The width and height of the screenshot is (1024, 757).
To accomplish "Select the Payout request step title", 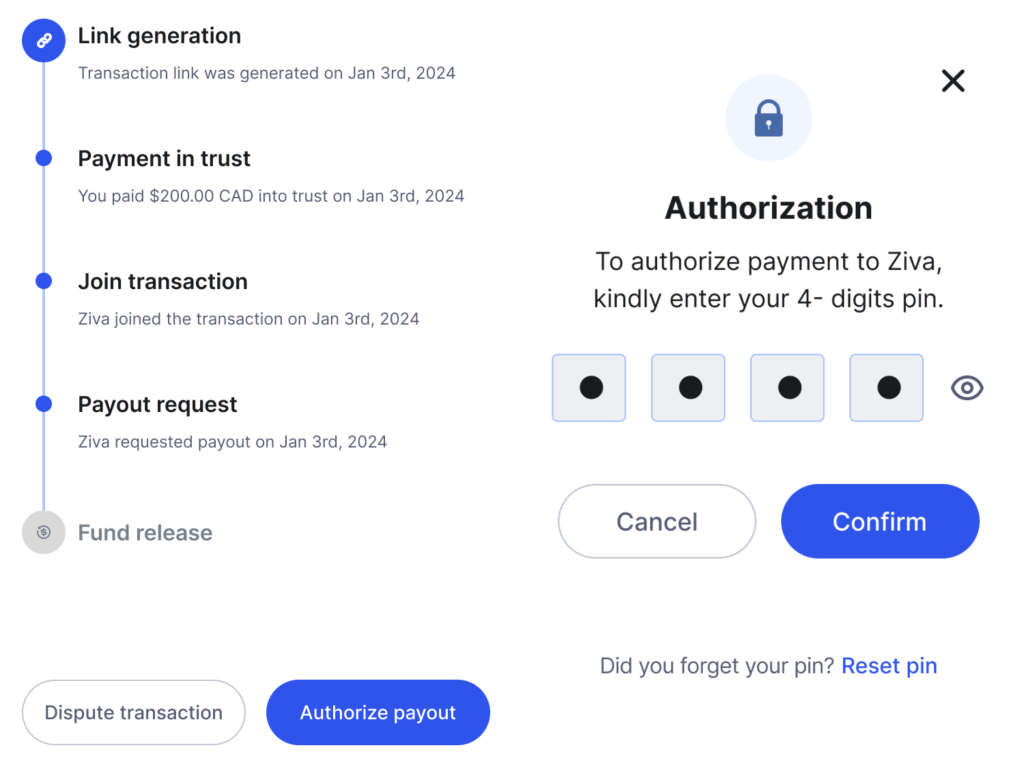I will (157, 405).
